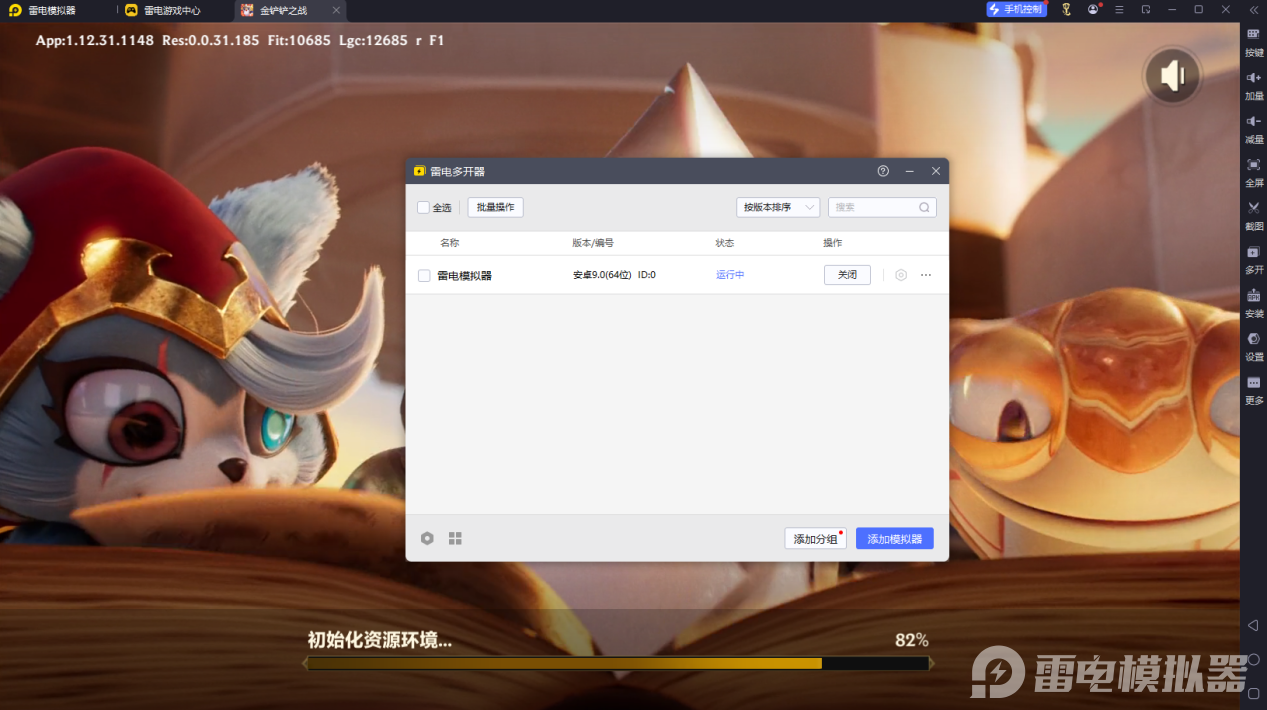Switch to 金铲铲之战 tab
This screenshot has height=710, width=1267.
click(283, 10)
